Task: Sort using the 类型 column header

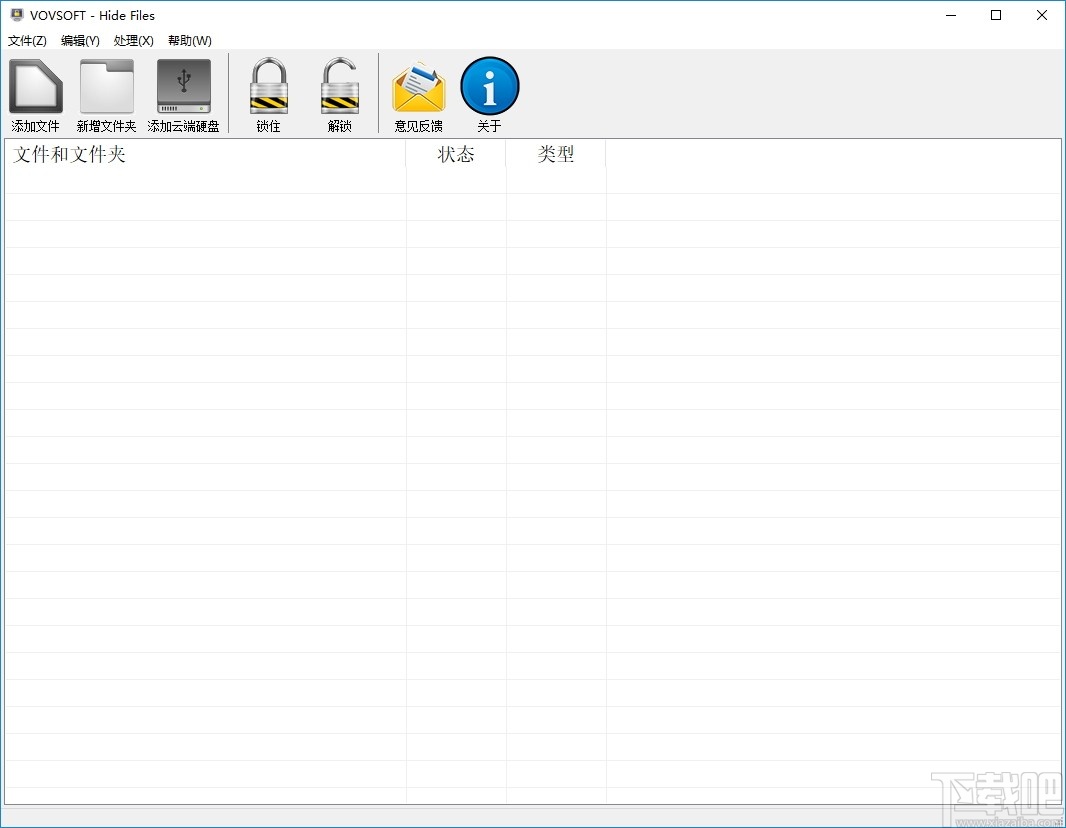Action: tap(555, 156)
